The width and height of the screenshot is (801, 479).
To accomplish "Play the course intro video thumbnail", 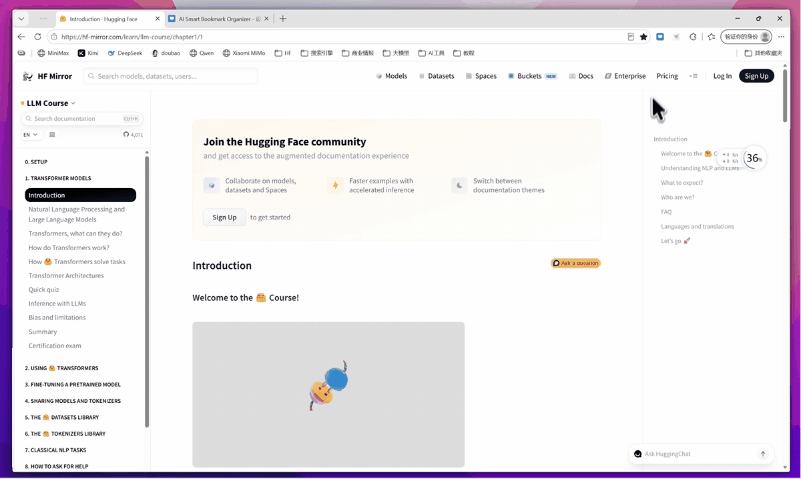I will [328, 394].
